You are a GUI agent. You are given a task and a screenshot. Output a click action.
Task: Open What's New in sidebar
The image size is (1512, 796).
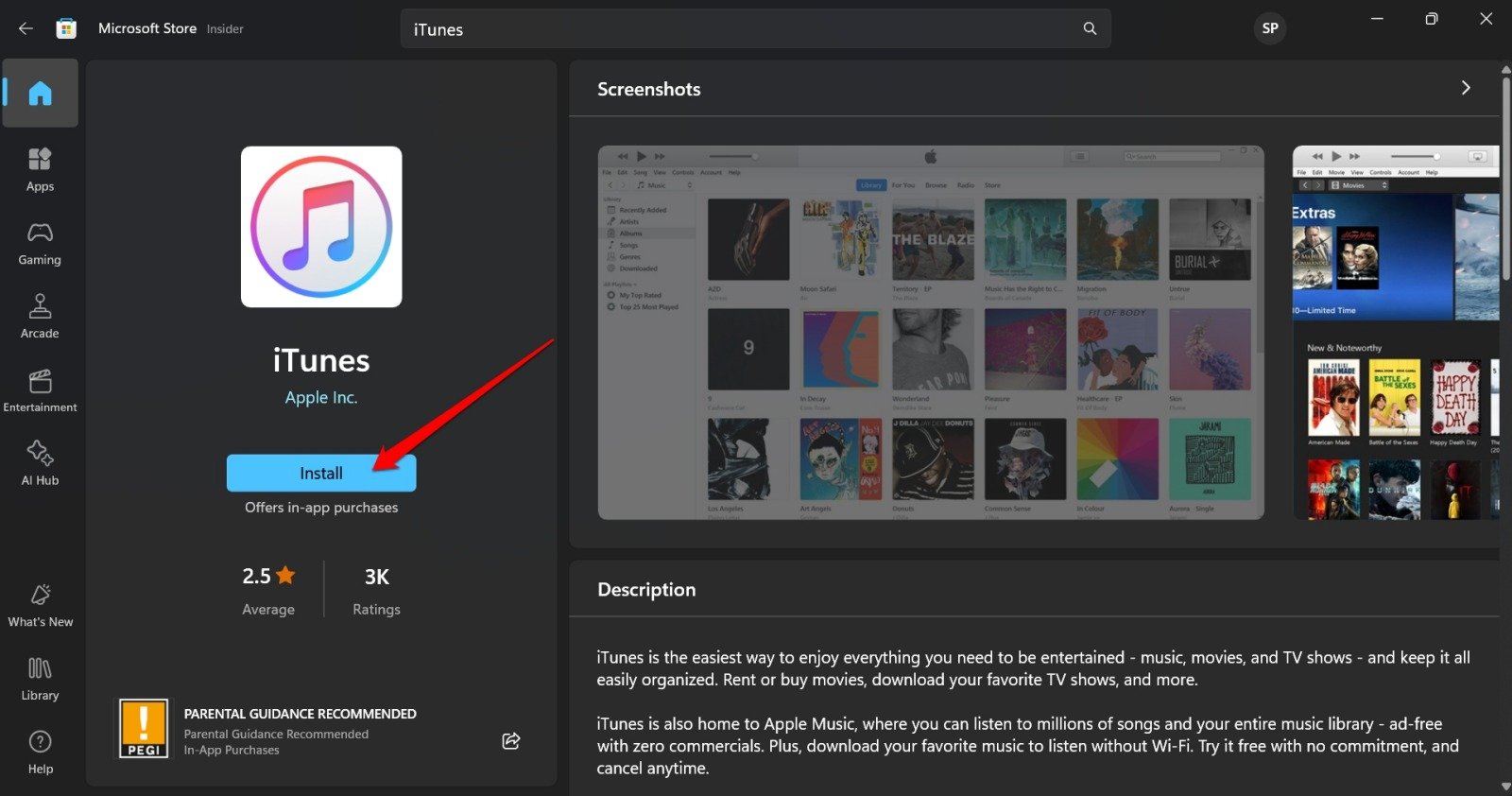click(x=40, y=605)
